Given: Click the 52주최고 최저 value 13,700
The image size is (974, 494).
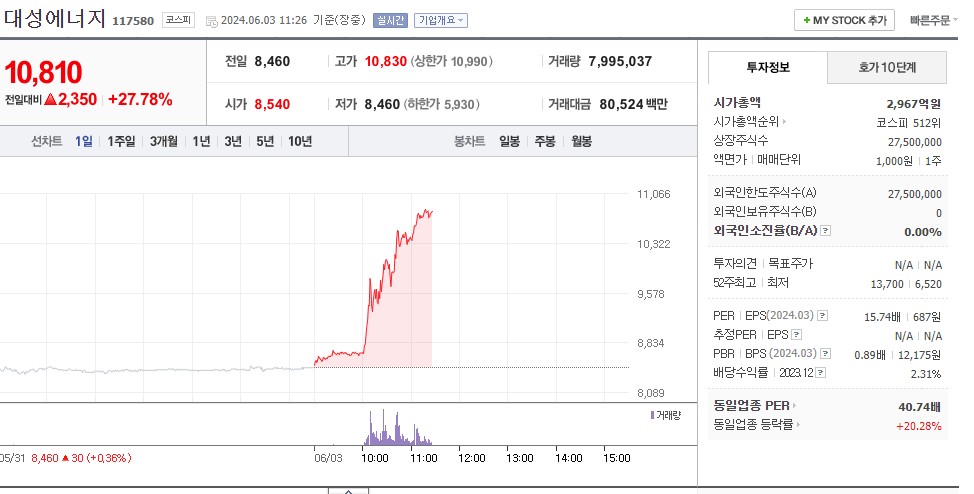Looking at the screenshot, I should pyautogui.click(x=887, y=284).
